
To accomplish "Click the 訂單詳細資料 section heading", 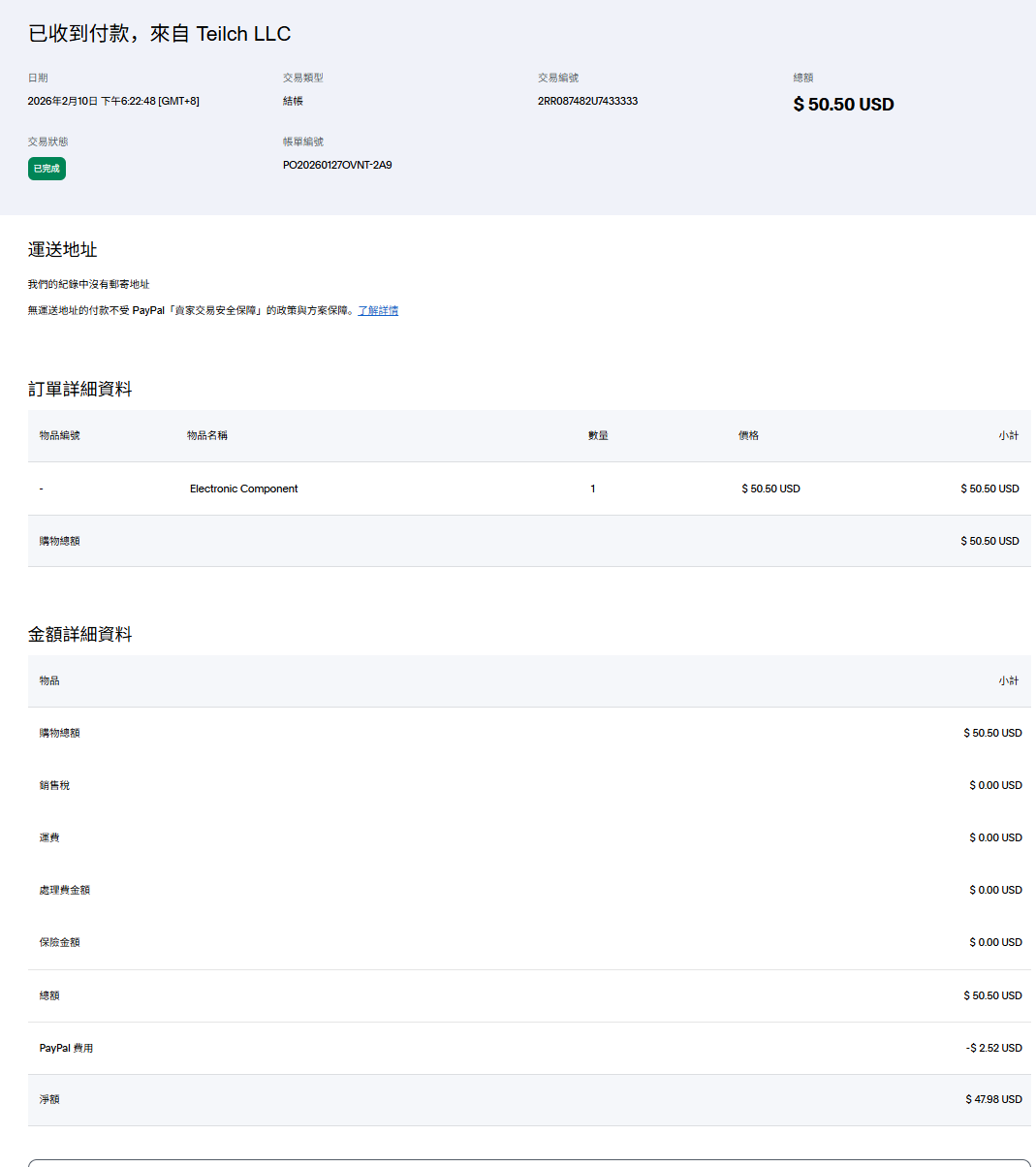I will point(79,389).
